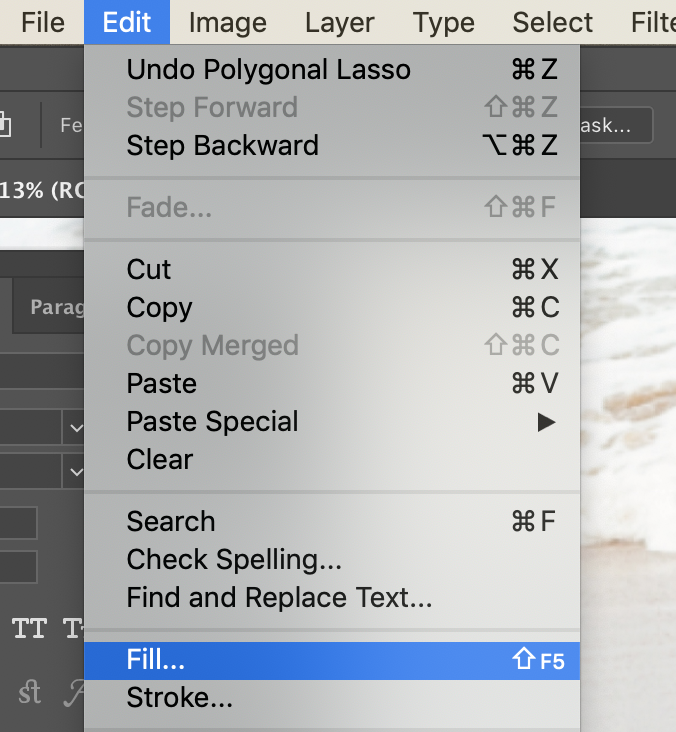Click the swash script icon next to ligatures
Screen dimensions: 676x732
click(74, 692)
